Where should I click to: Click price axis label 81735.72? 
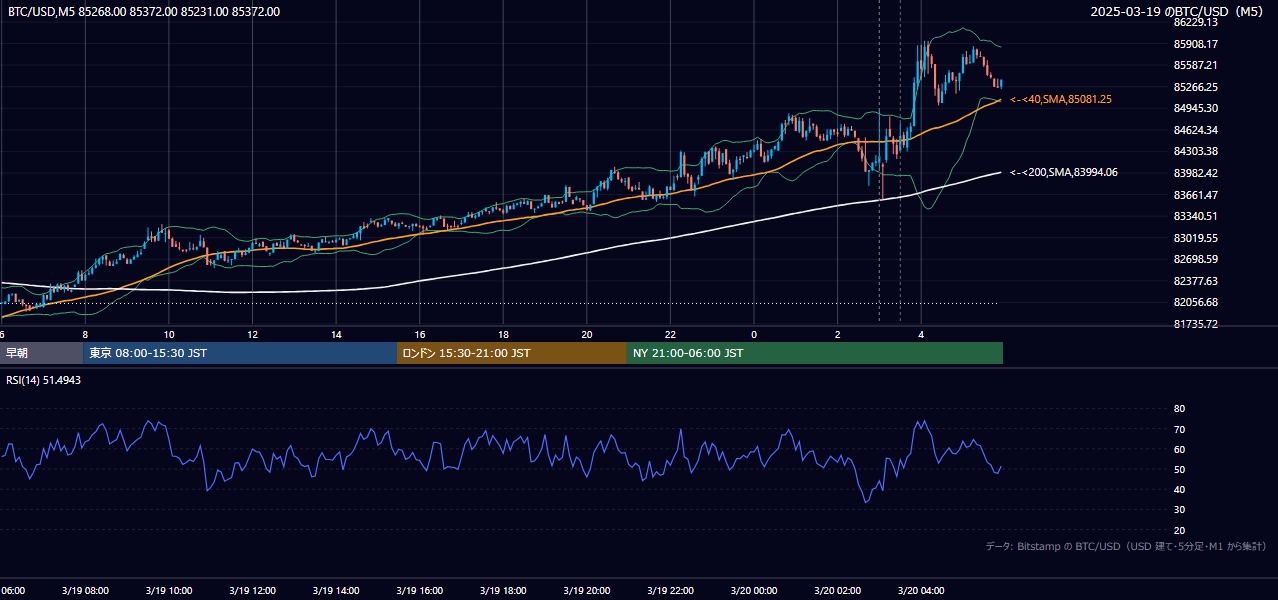(1196, 324)
